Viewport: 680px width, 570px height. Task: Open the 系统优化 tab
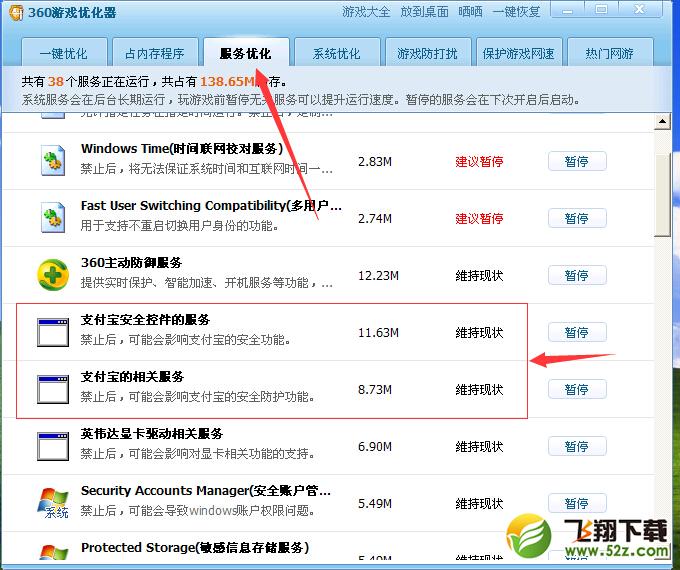point(337,53)
